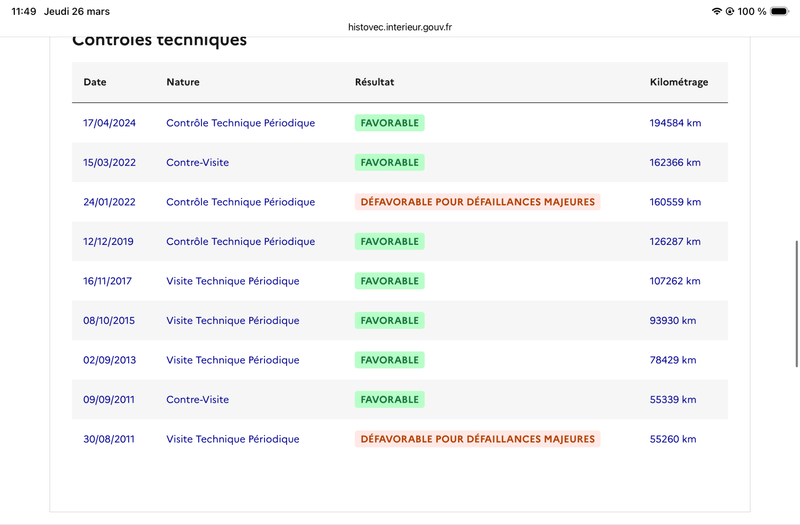Click DÉFAVORABLE badge for 24/01/2022 inspection

[478, 202]
